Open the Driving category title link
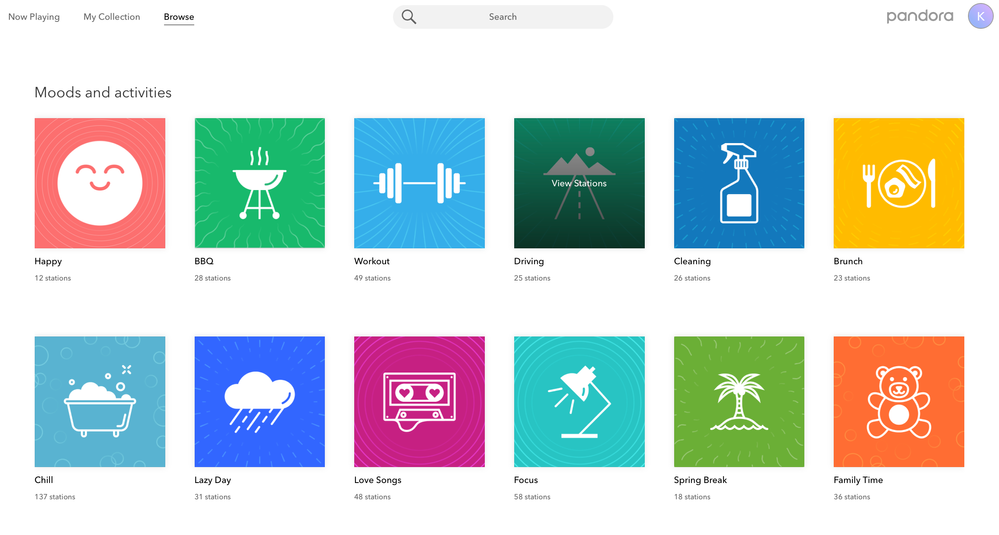This screenshot has height=535, width=999. (529, 261)
